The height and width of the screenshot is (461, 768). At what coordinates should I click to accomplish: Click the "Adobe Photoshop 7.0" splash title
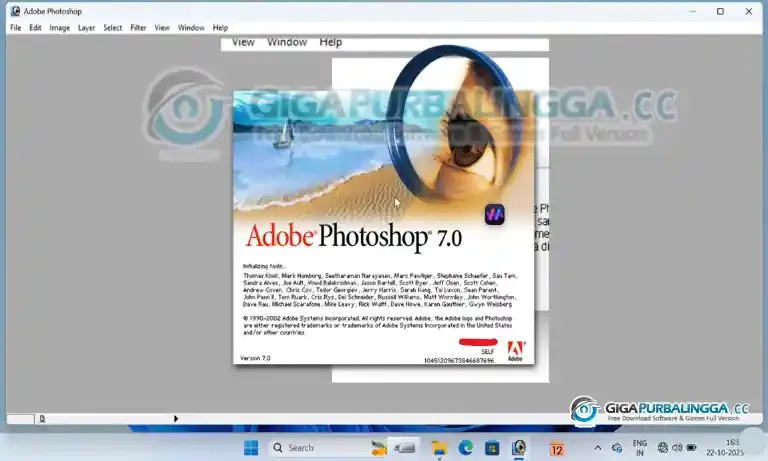(x=354, y=237)
